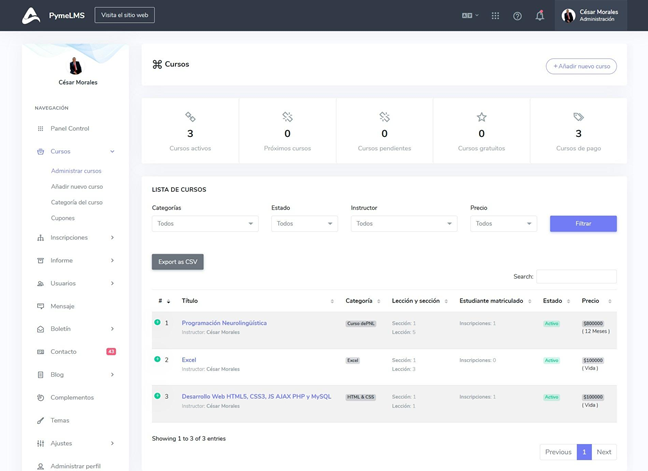Focus the Search input field

pyautogui.click(x=576, y=276)
